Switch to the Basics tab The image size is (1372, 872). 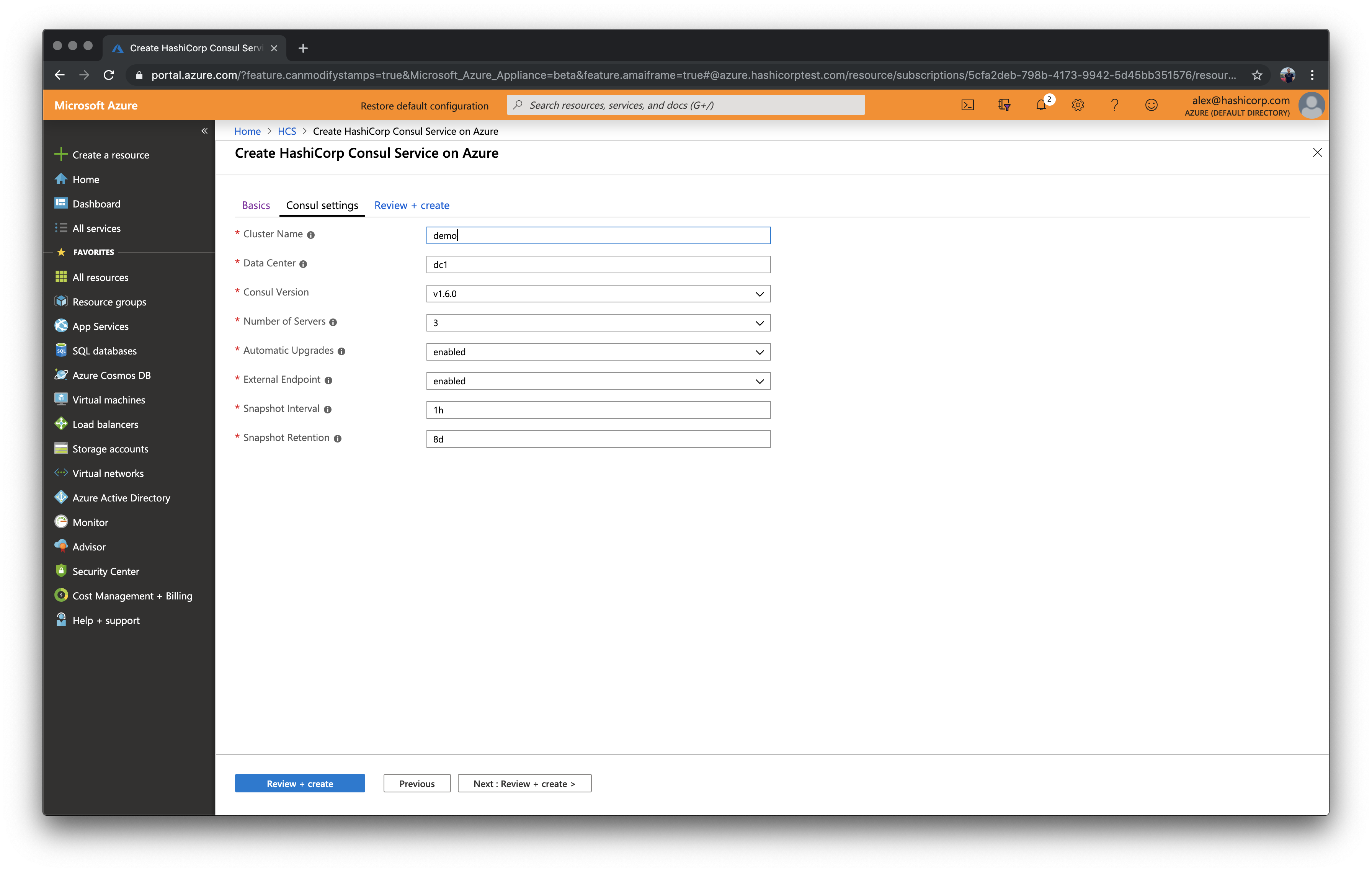pyautogui.click(x=255, y=205)
